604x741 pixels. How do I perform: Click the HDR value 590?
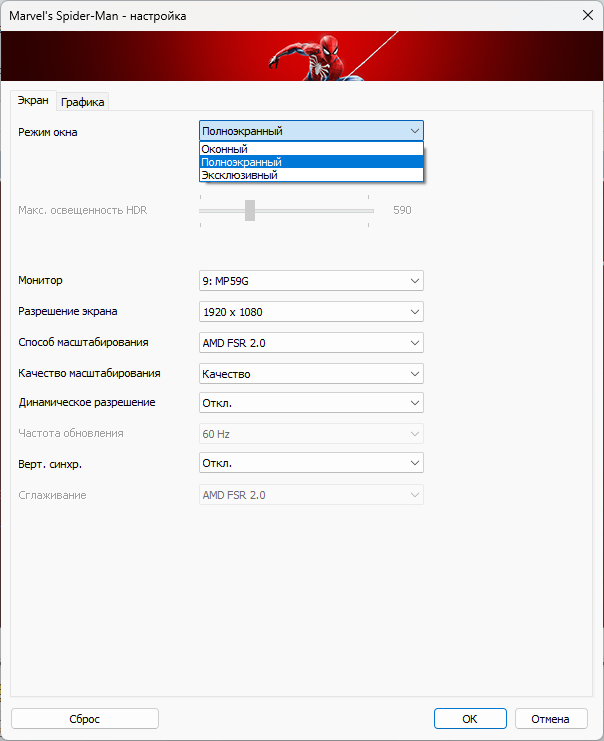coord(402,210)
